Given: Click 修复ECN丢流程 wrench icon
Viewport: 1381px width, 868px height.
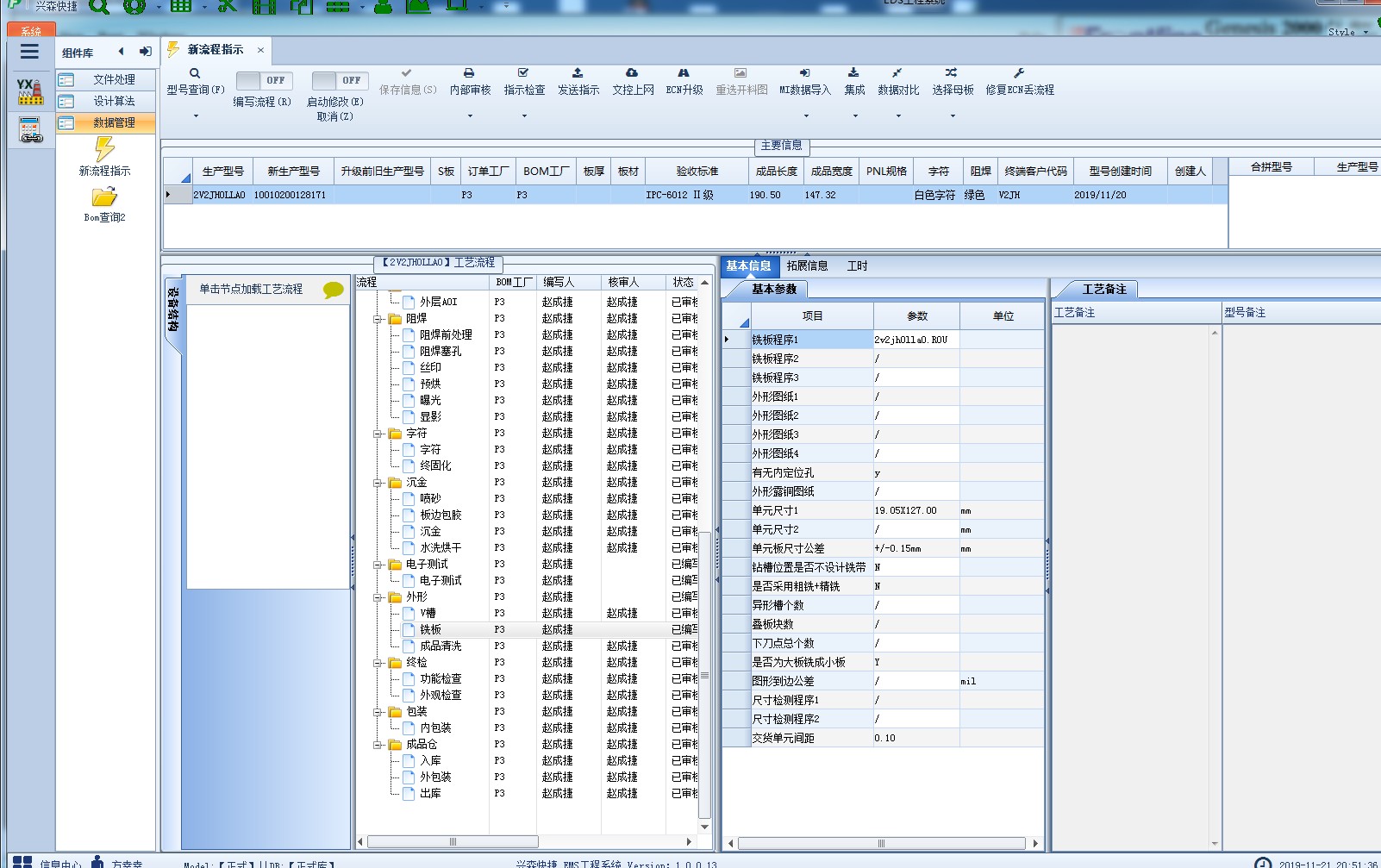Looking at the screenshot, I should [1019, 73].
